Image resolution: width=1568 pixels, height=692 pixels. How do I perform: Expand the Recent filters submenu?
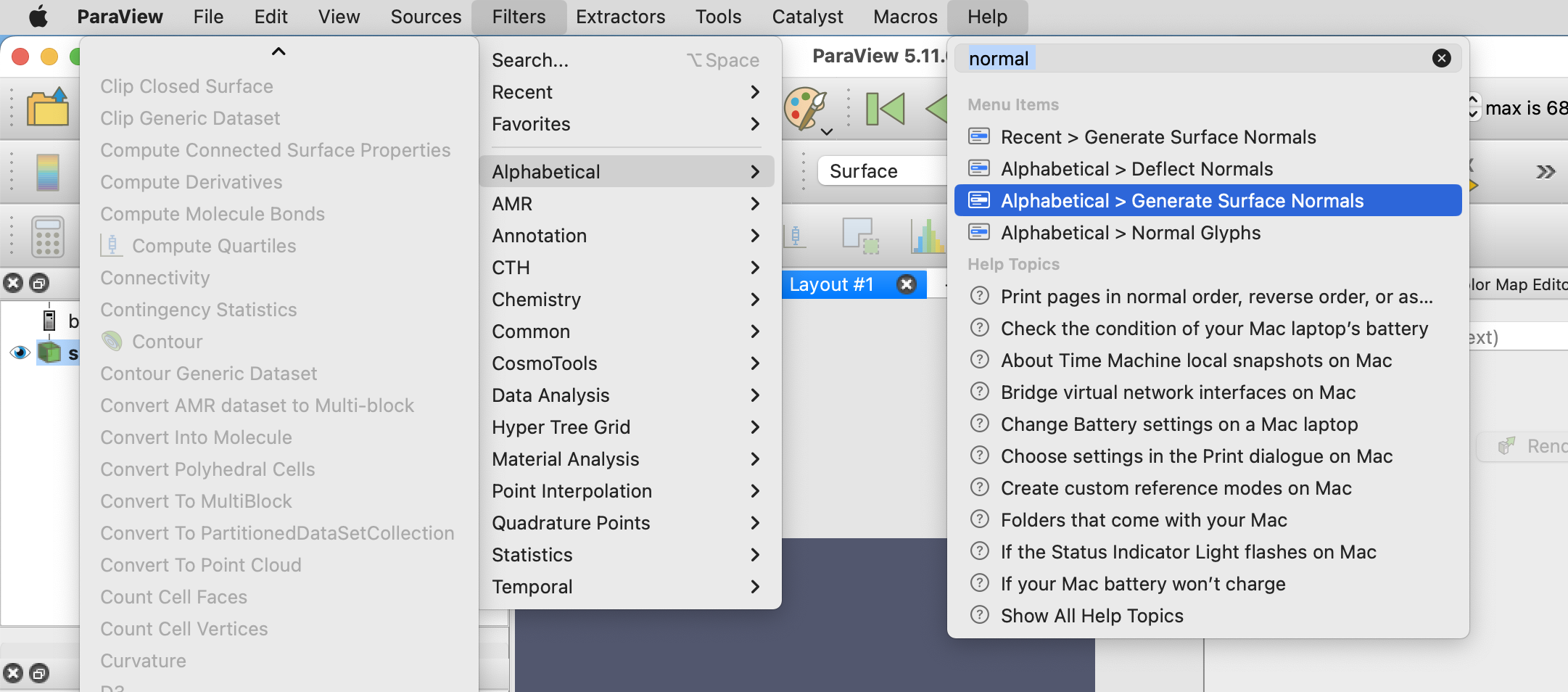pyautogui.click(x=626, y=92)
